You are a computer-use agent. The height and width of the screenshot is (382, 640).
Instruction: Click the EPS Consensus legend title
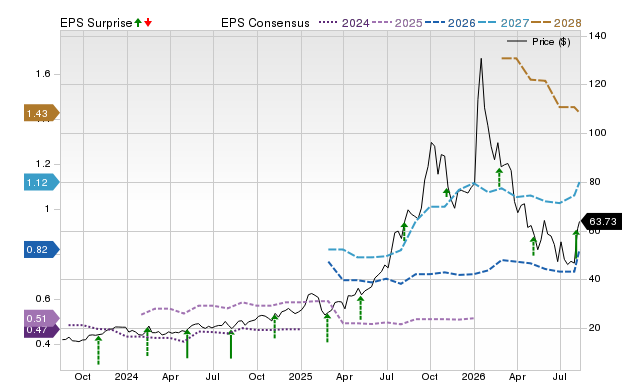pos(265,23)
